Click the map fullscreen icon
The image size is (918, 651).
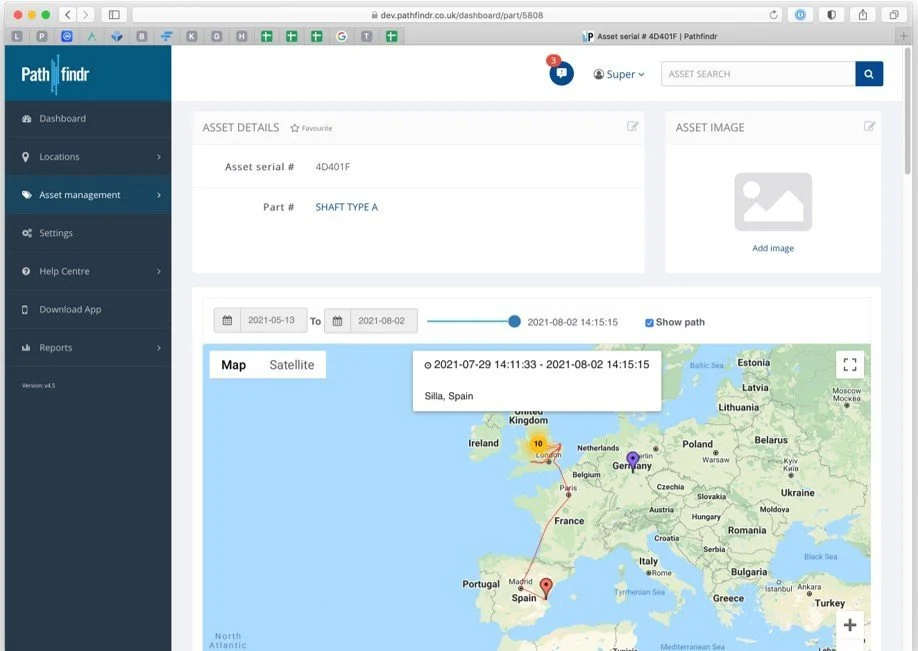pos(849,364)
